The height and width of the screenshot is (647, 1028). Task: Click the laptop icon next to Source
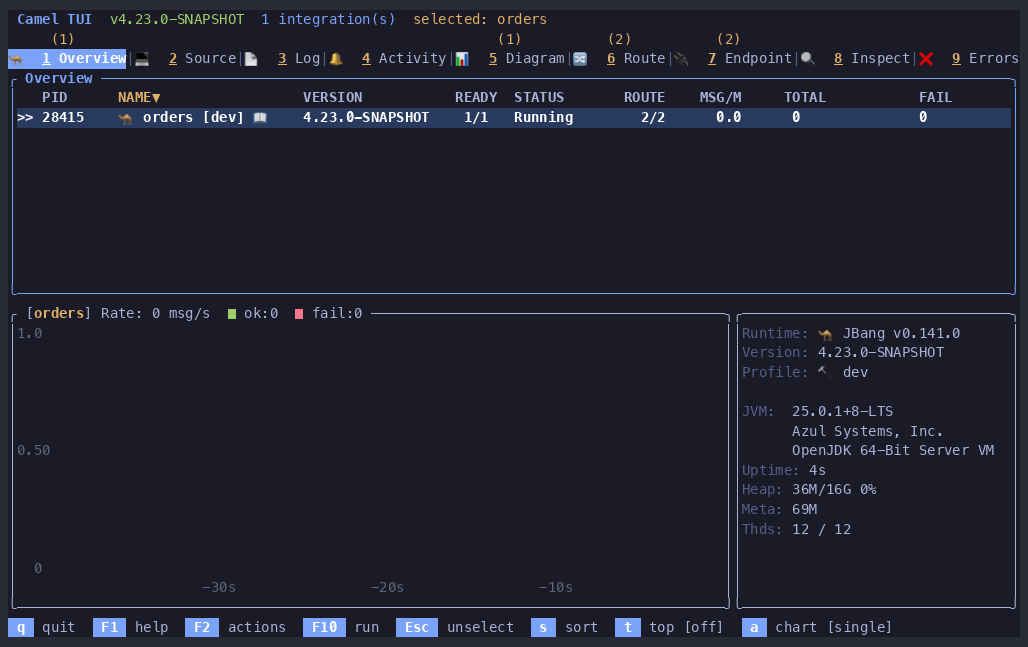click(x=142, y=59)
